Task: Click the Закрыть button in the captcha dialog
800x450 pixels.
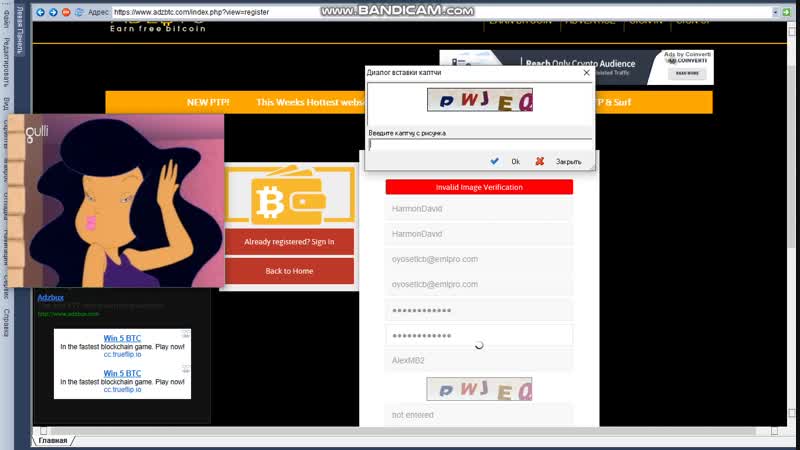Action: [558, 161]
